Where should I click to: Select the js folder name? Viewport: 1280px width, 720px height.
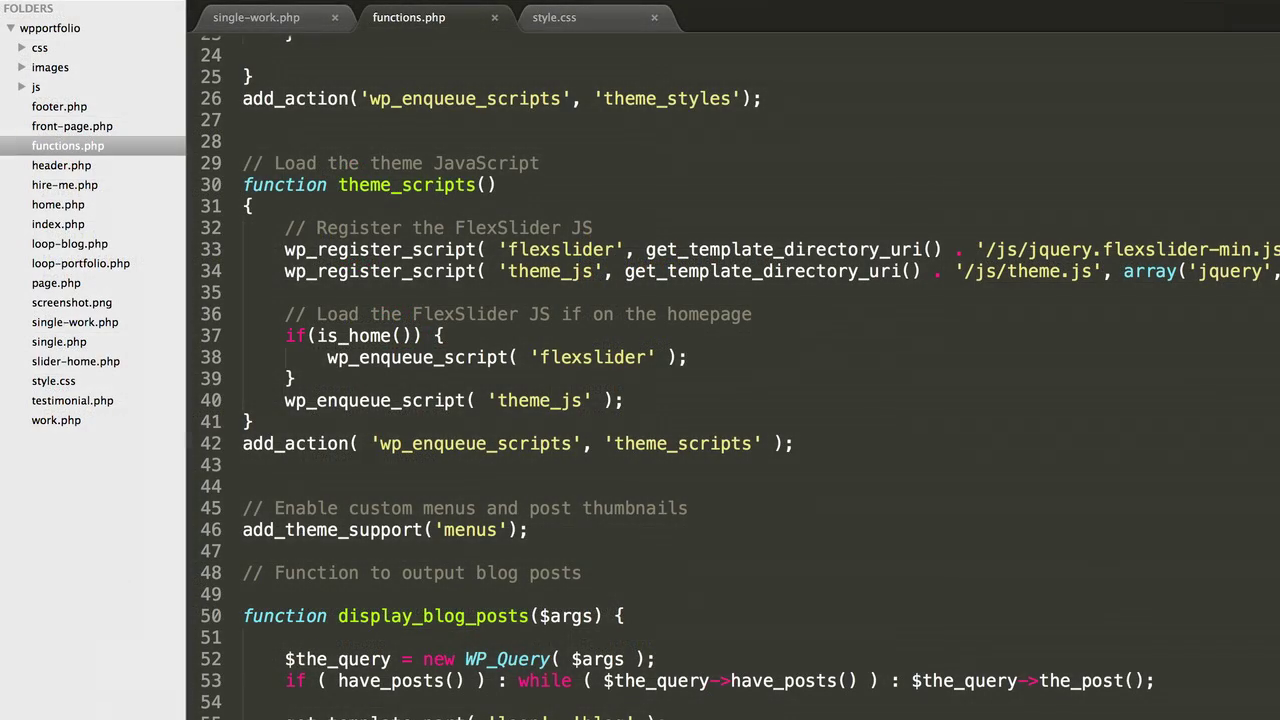[x=36, y=87]
